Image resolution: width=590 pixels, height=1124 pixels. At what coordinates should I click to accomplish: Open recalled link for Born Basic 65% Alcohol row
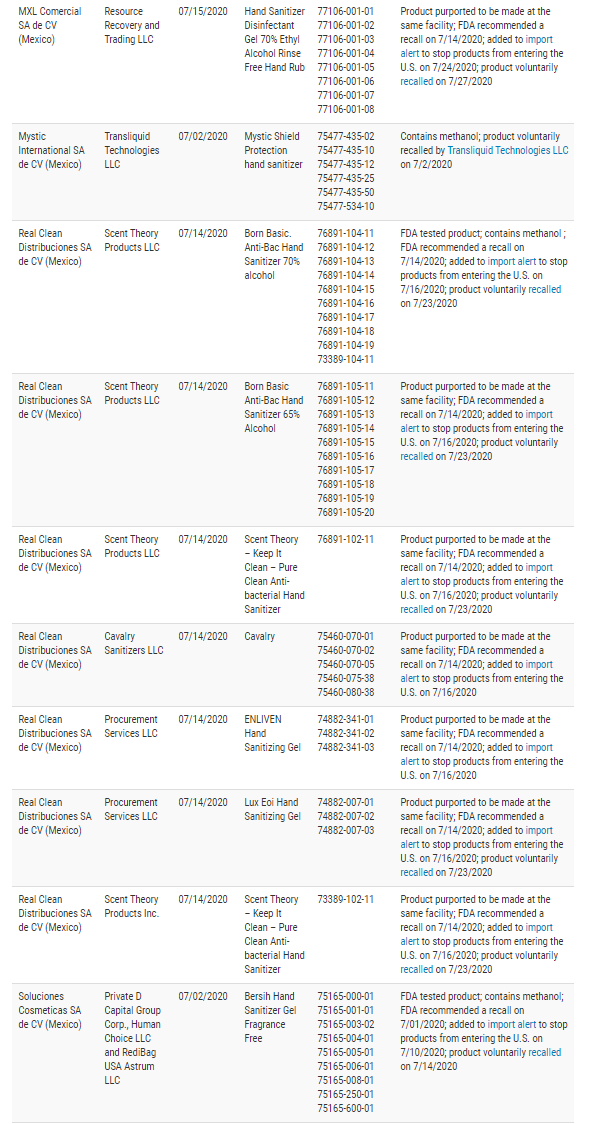(417, 456)
